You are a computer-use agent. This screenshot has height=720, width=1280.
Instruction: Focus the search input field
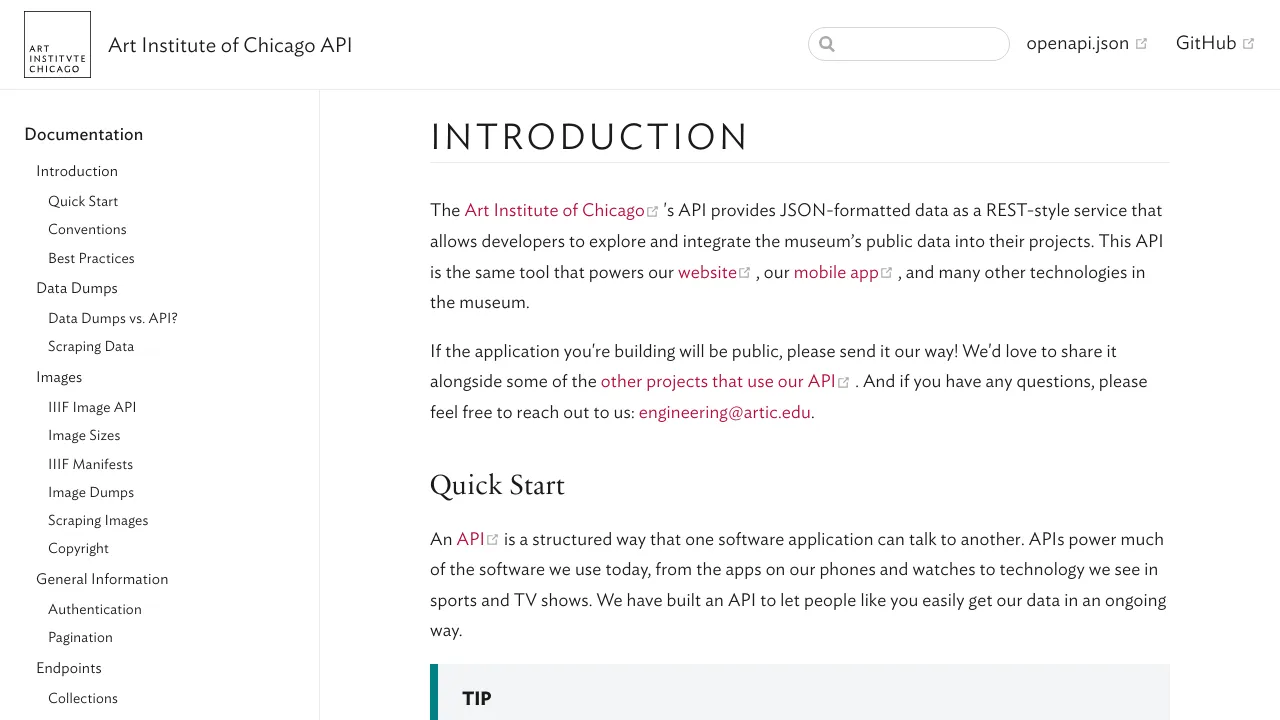(x=909, y=44)
